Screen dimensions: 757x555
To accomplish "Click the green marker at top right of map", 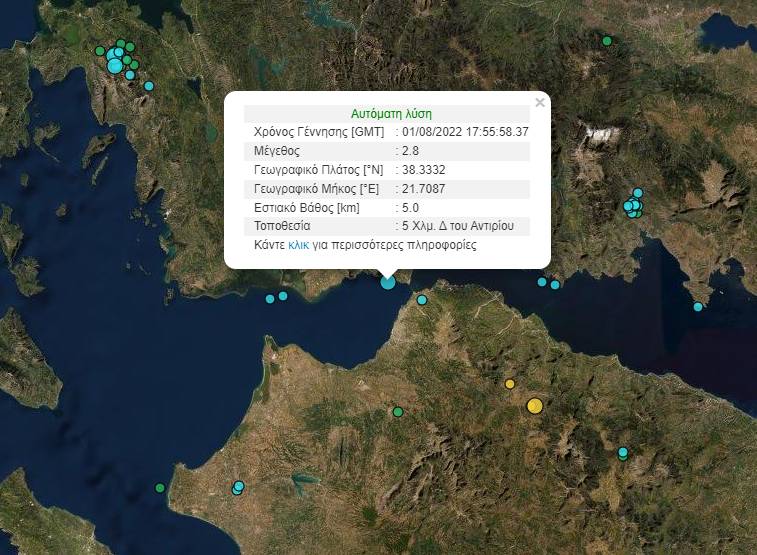I will click(607, 41).
